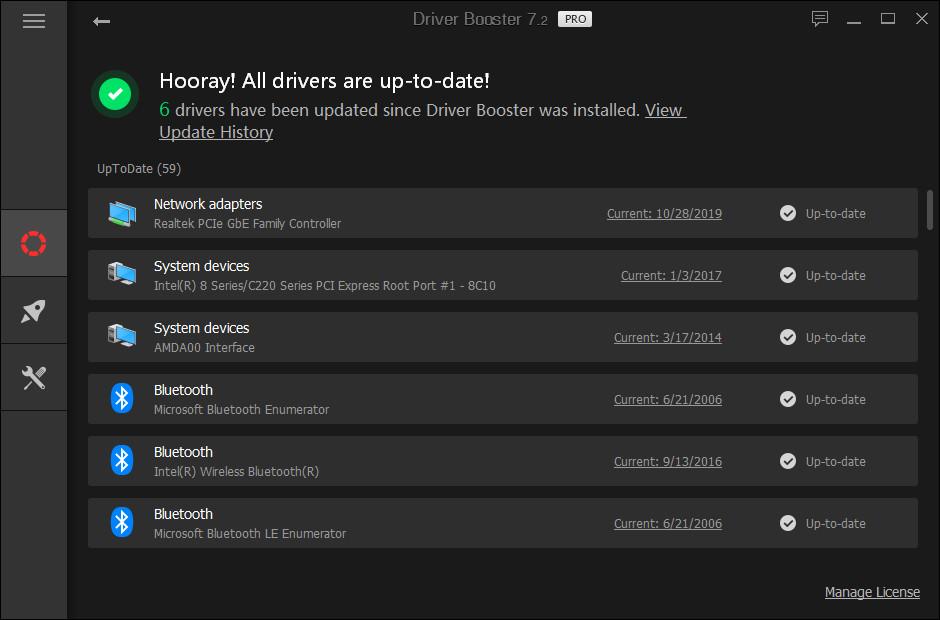Open the hamburger menu

pyautogui.click(x=34, y=21)
